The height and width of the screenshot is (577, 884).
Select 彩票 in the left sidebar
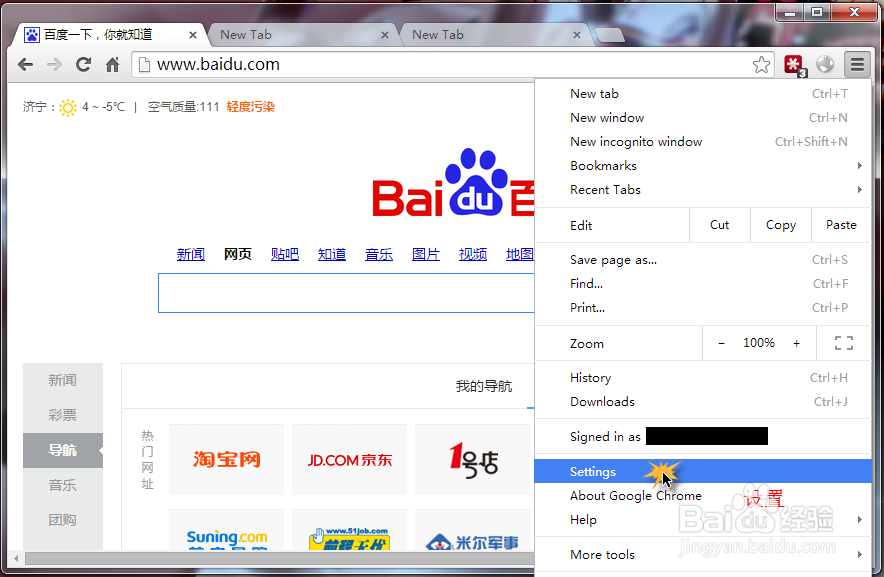click(x=63, y=415)
